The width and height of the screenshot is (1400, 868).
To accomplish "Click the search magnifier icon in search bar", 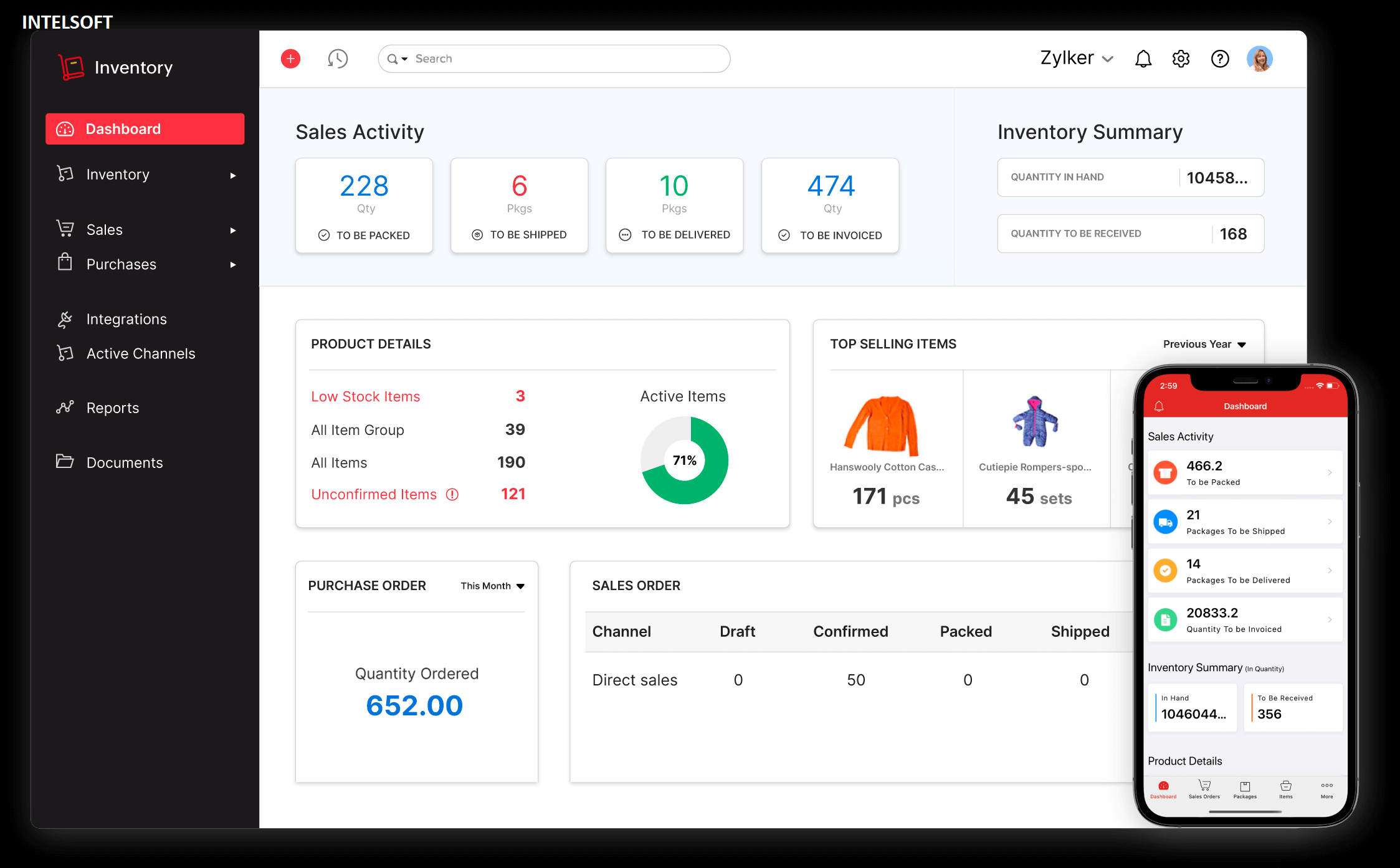I will 392,59.
